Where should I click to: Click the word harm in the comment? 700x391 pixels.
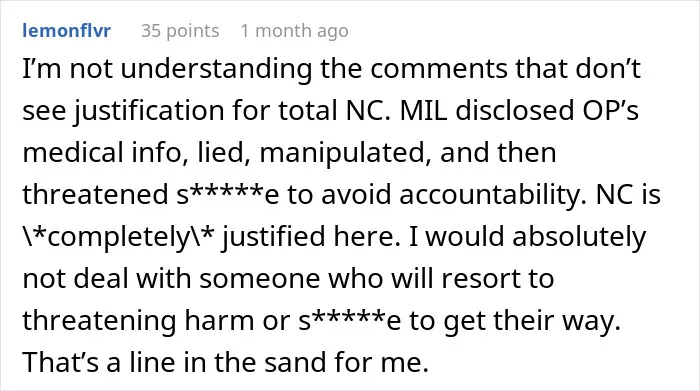pos(219,320)
